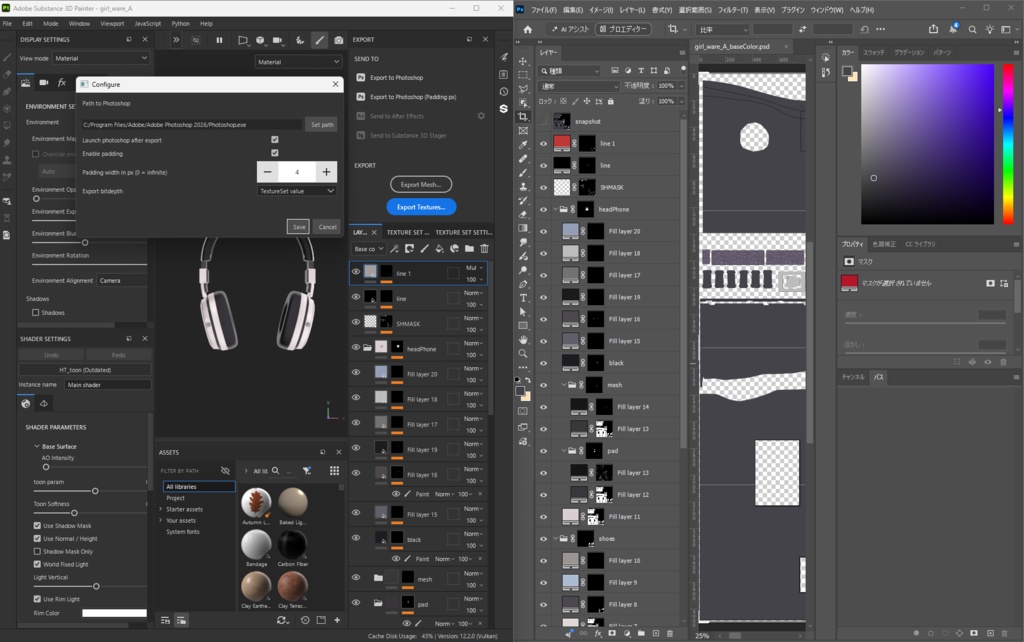
Task: Click the Toon Softness slider
Action: 89,513
